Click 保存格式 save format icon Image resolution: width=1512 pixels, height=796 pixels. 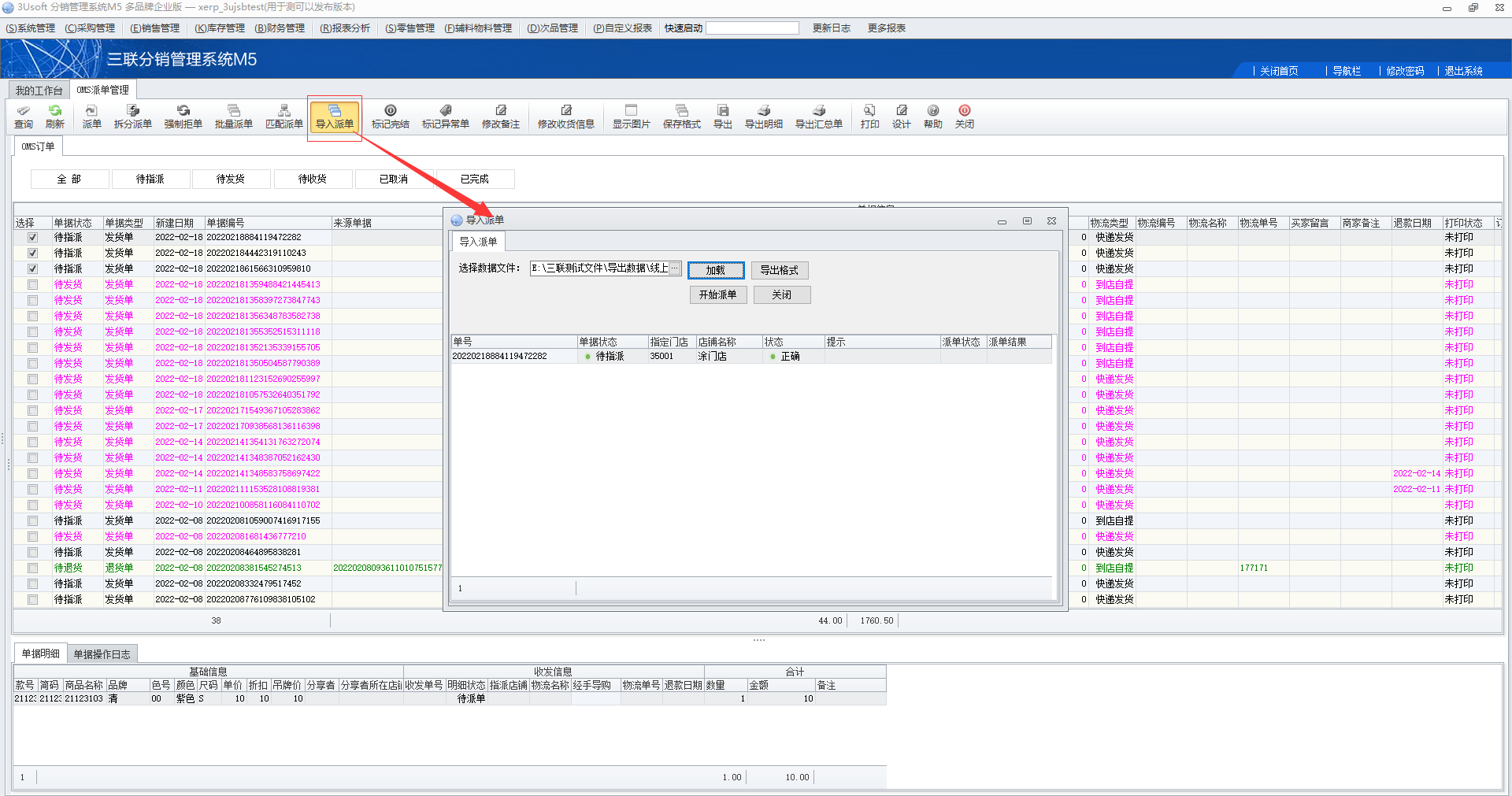tap(682, 117)
